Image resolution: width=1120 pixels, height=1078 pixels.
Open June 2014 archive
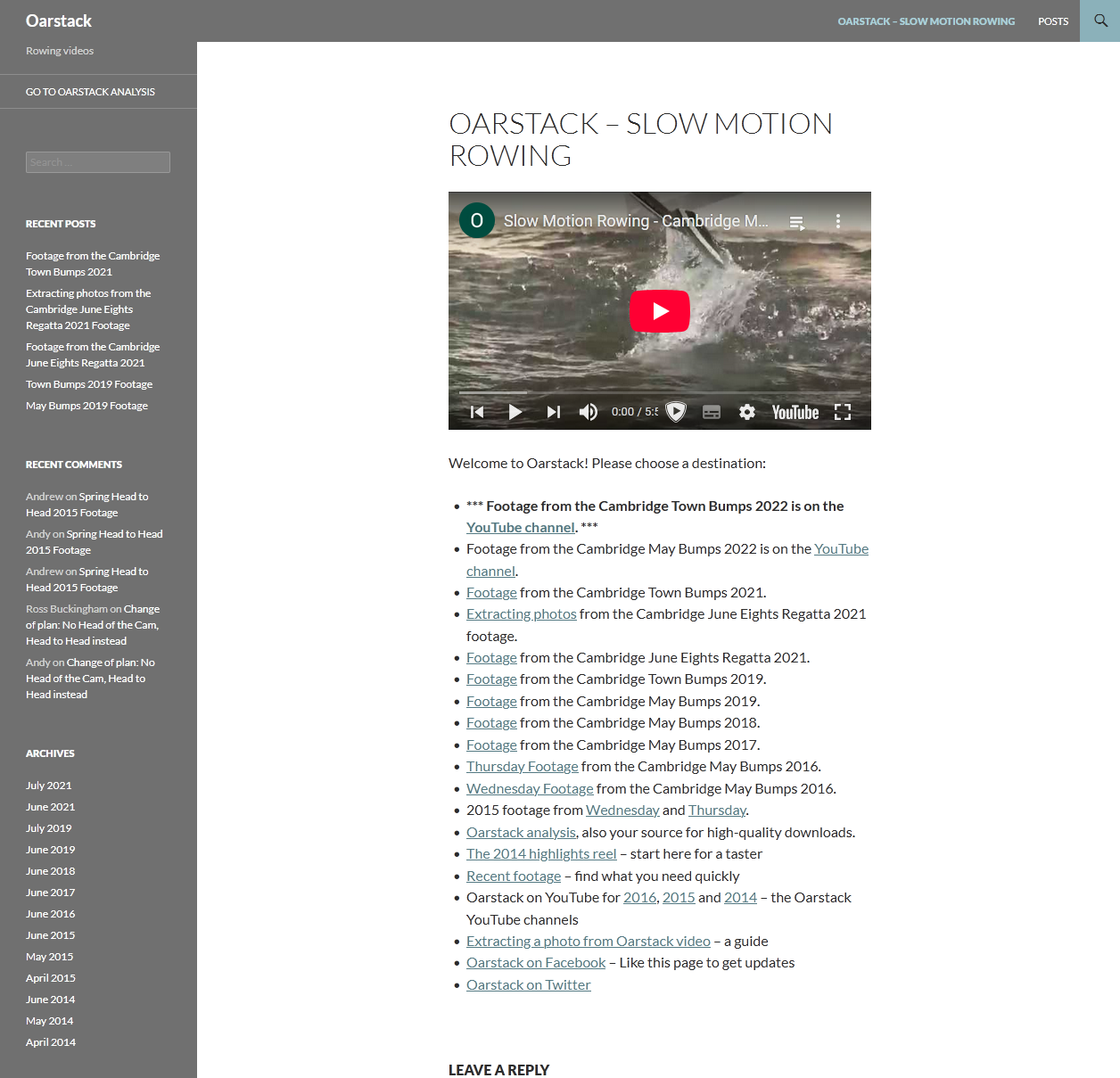[x=50, y=1000]
